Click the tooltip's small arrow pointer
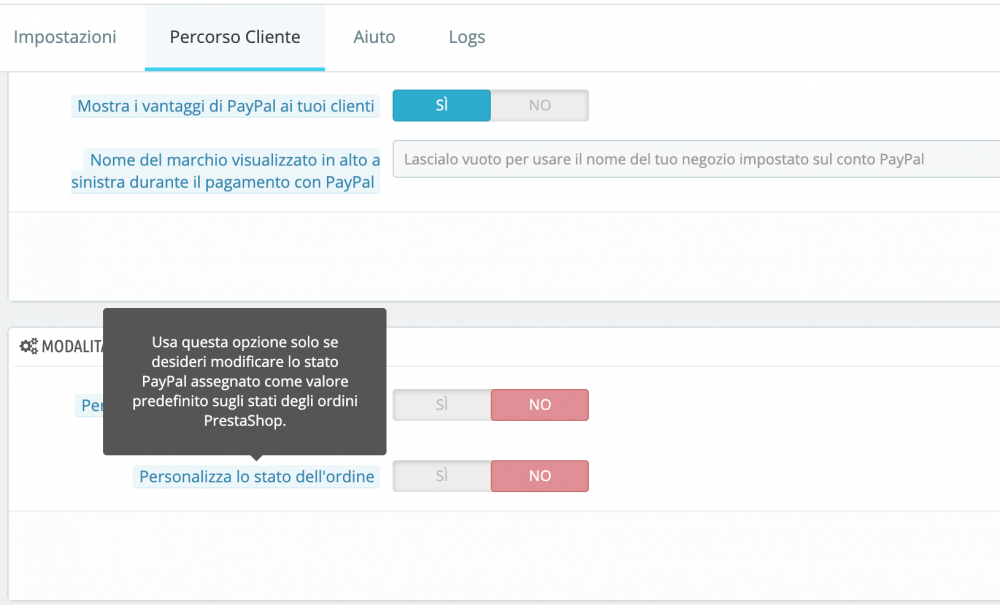1000x605 pixels. coord(256,458)
